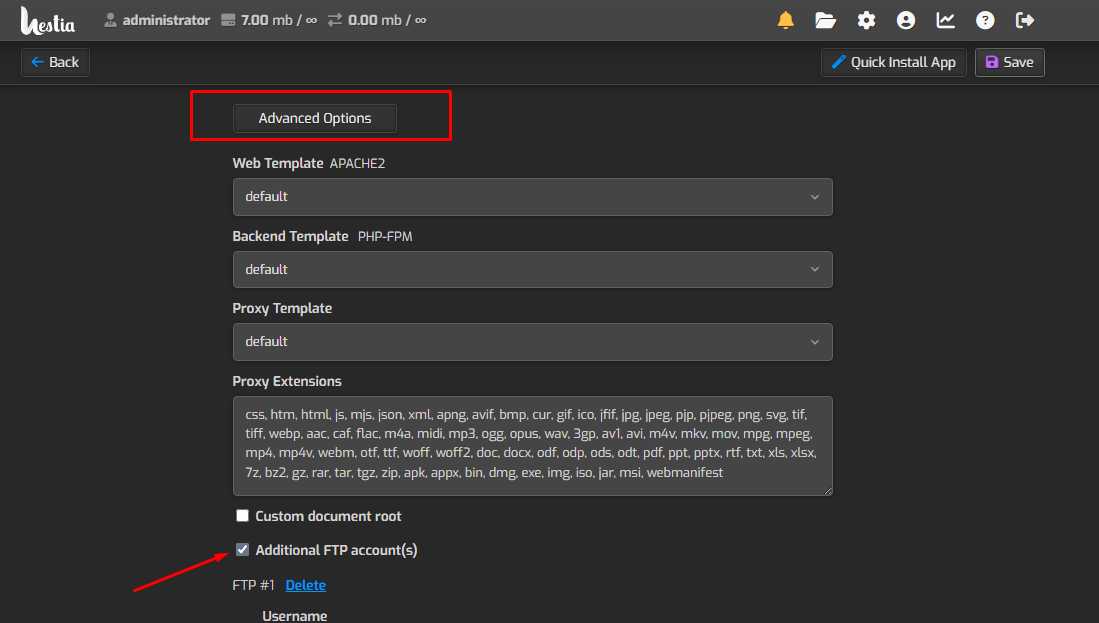Screen dimensions: 1099x623
Task: Open the notifications bell
Action: coord(786,20)
